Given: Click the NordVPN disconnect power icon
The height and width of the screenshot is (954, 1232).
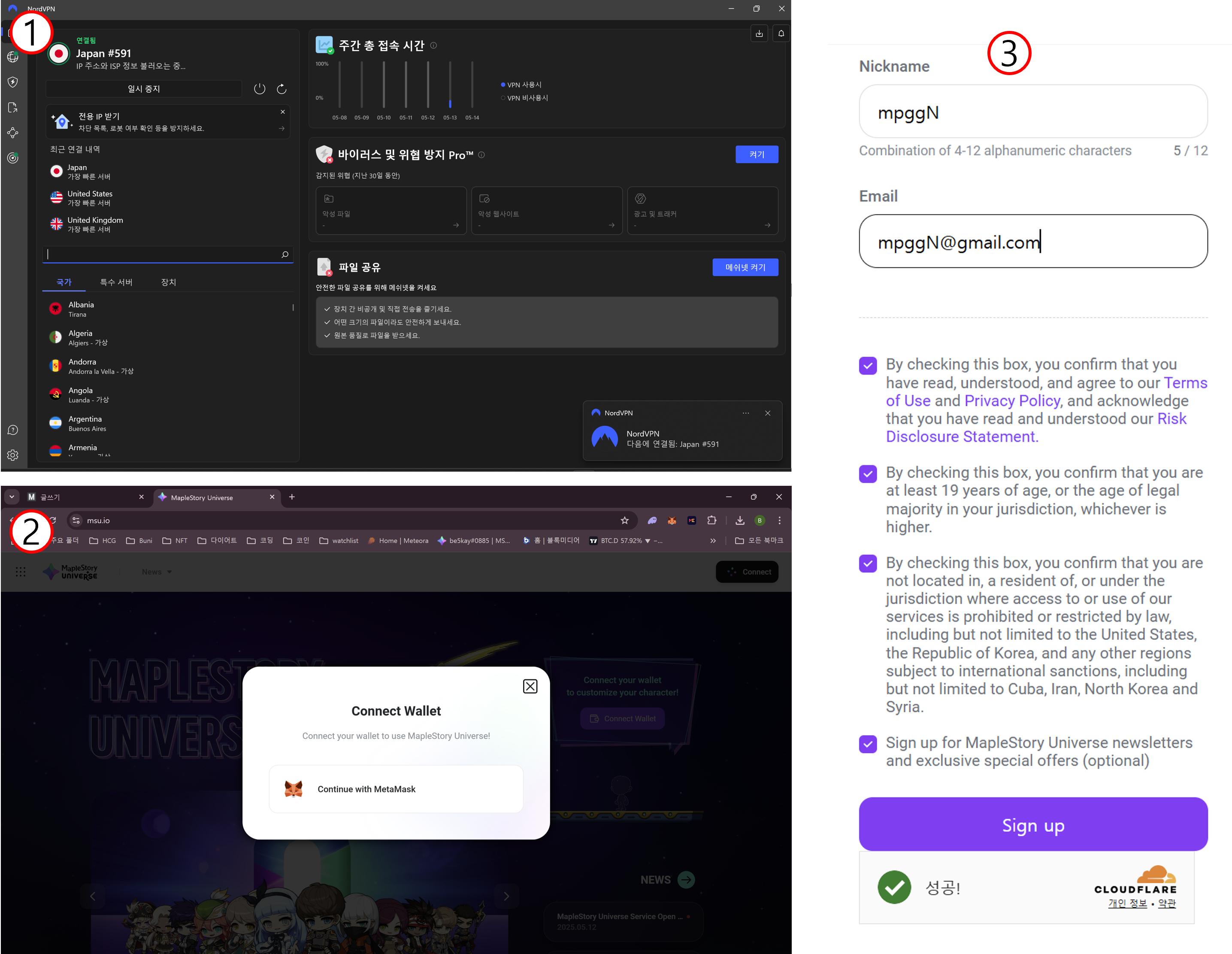Looking at the screenshot, I should click(x=260, y=88).
